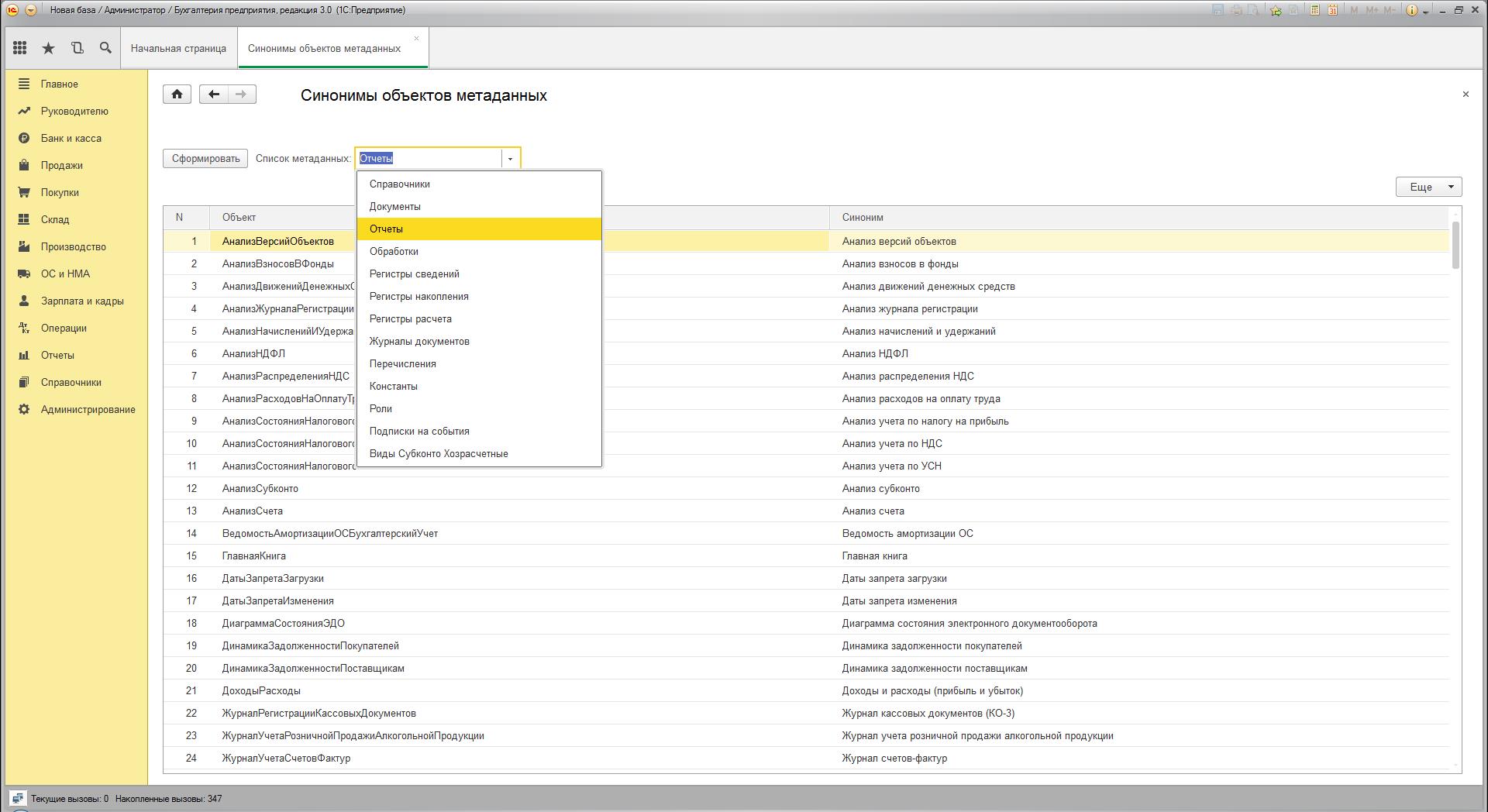Click the Список метаданных input field
This screenshot has height=812, width=1488.
coord(429,158)
